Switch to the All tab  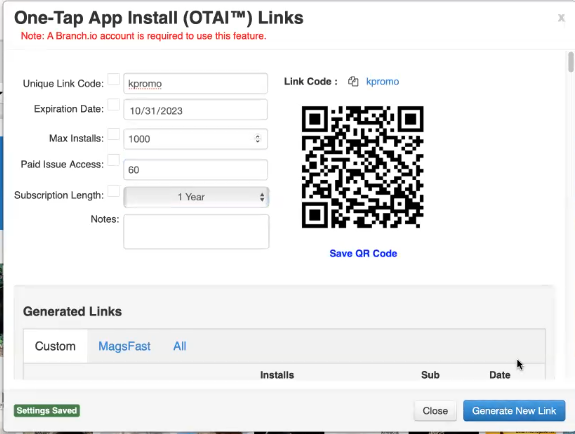(x=180, y=346)
